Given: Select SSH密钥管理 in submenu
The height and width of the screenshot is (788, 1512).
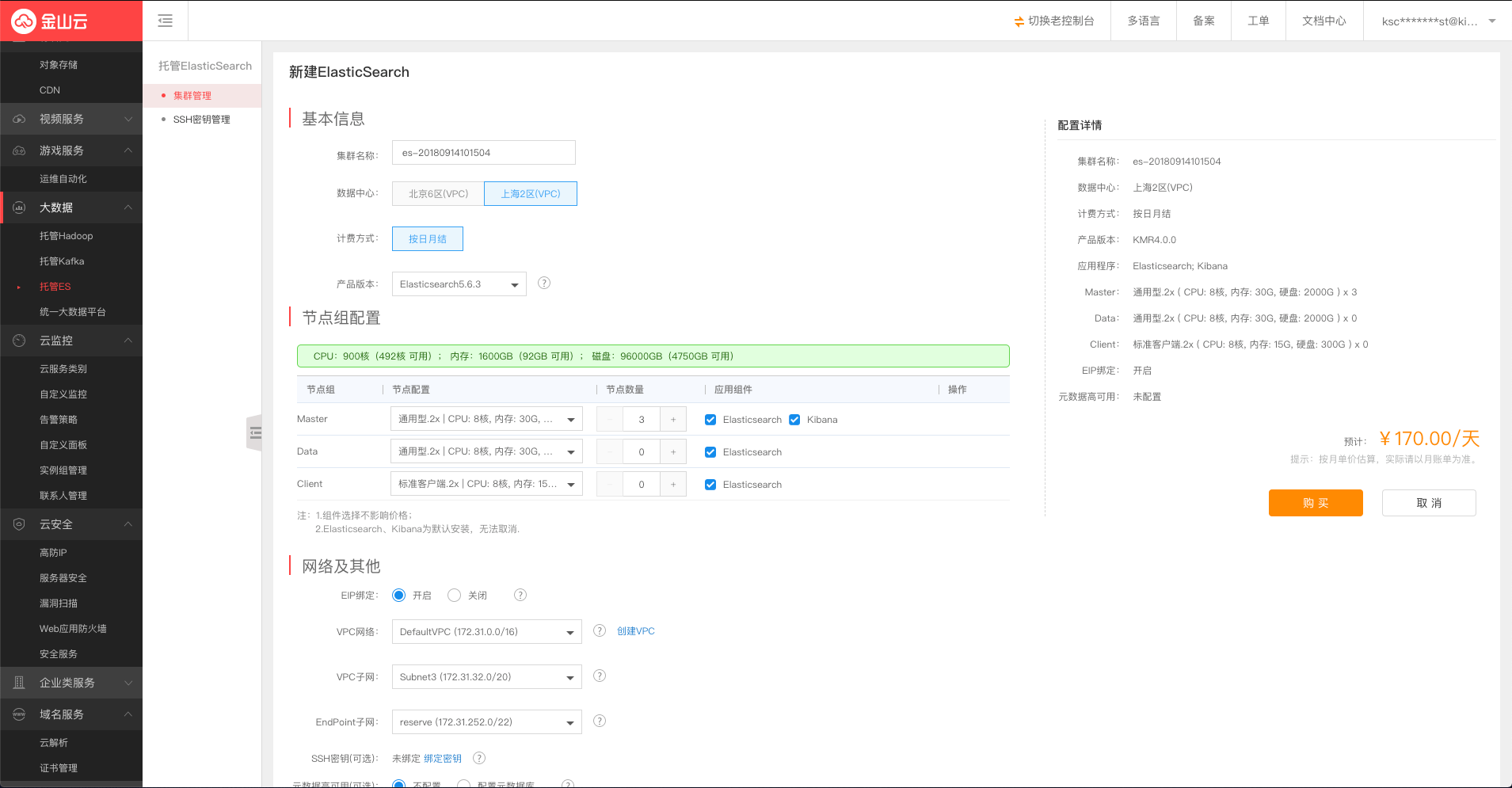Looking at the screenshot, I should (202, 119).
